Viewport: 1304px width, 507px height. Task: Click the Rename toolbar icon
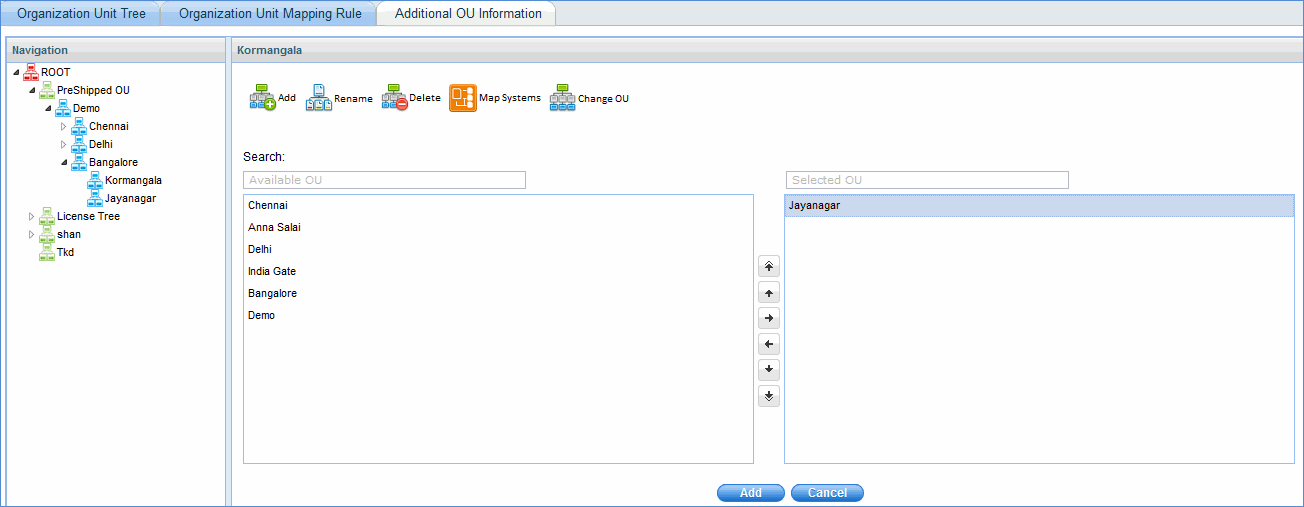click(x=319, y=98)
